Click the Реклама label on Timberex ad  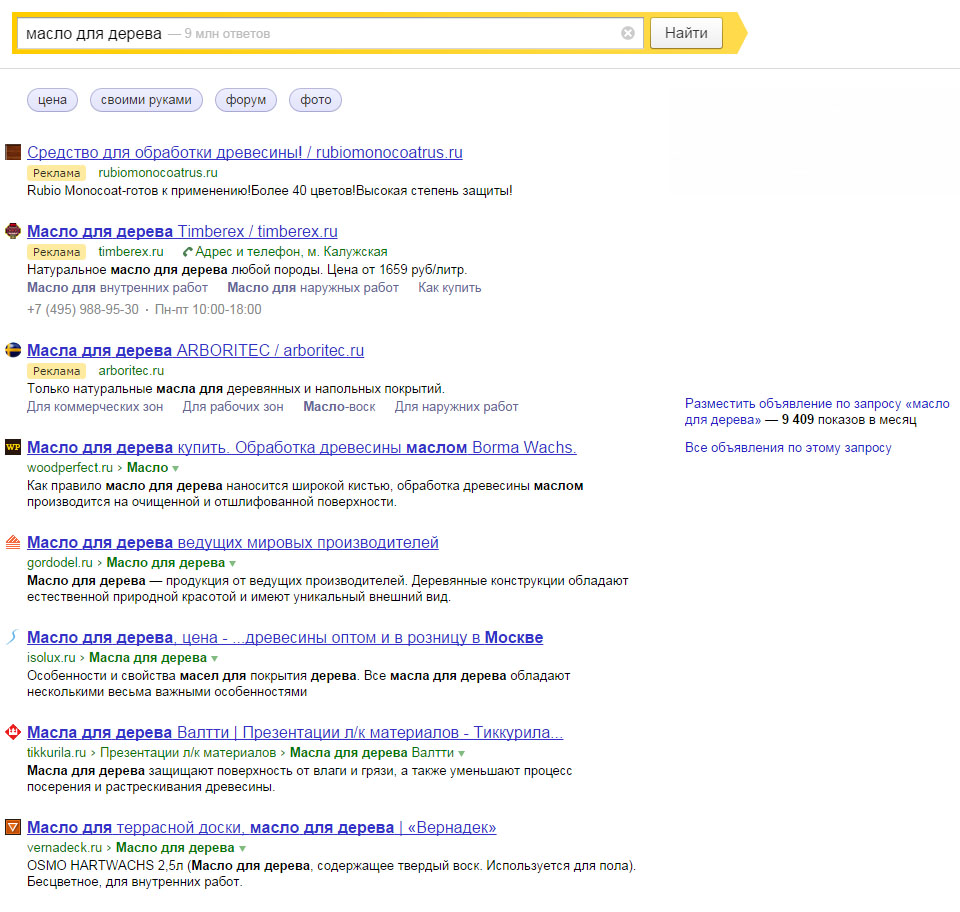point(56,252)
